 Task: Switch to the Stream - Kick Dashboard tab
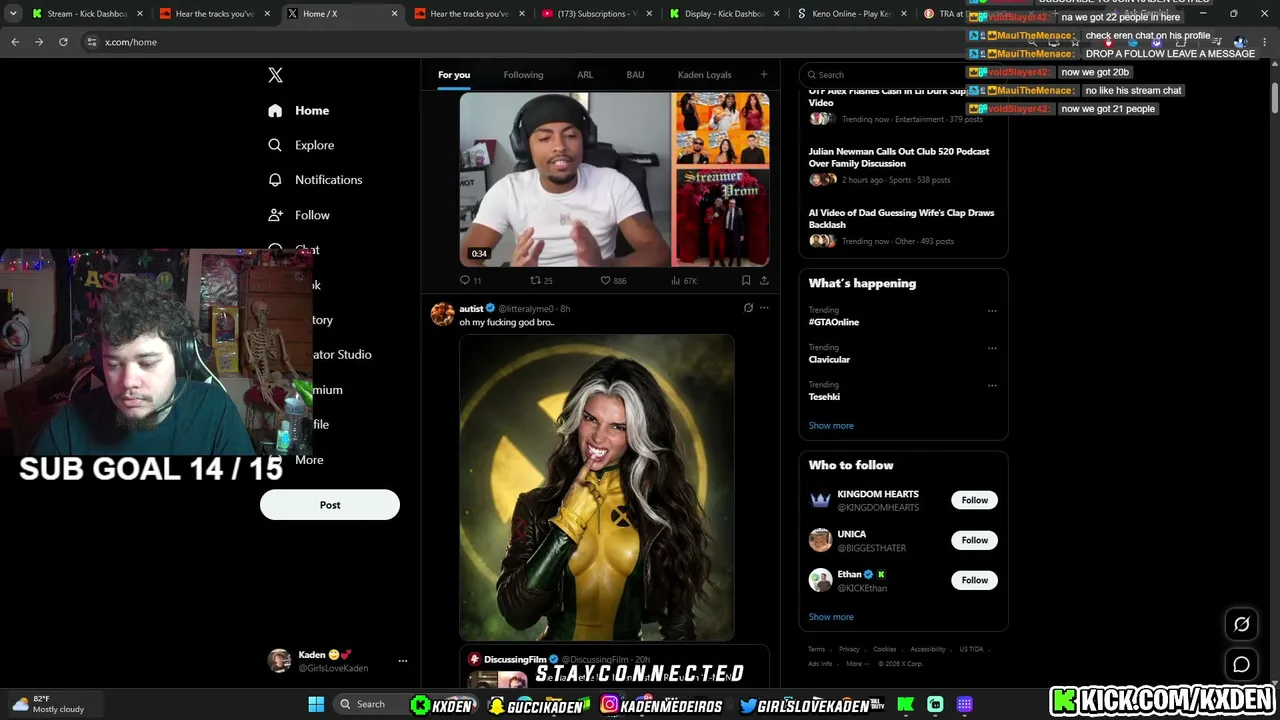87,14
